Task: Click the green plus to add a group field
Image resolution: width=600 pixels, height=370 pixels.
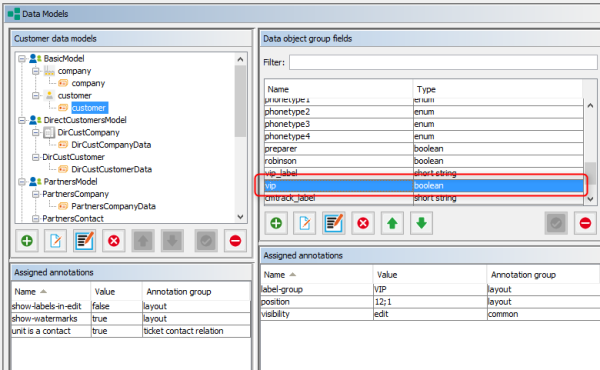Action: 276,223
